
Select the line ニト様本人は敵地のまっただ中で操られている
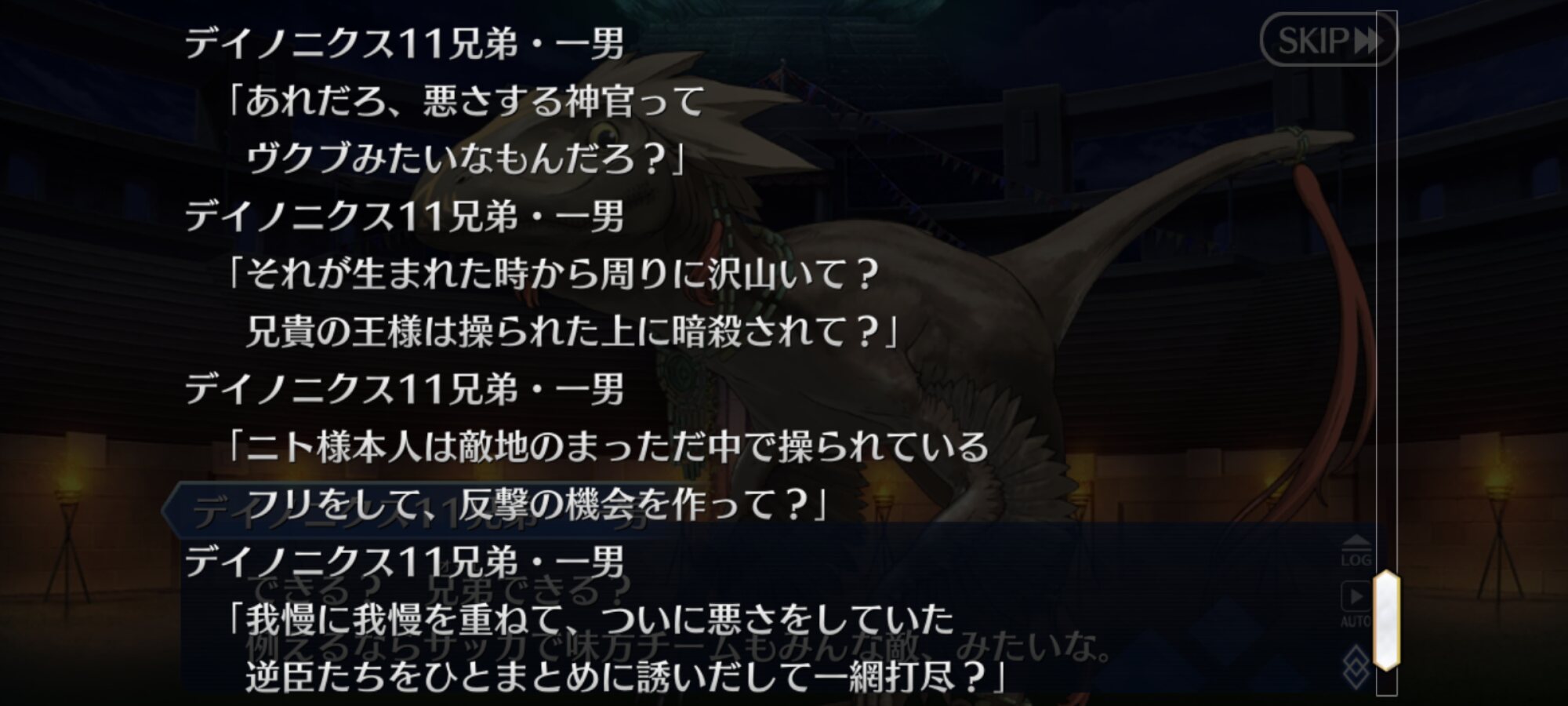606,447
